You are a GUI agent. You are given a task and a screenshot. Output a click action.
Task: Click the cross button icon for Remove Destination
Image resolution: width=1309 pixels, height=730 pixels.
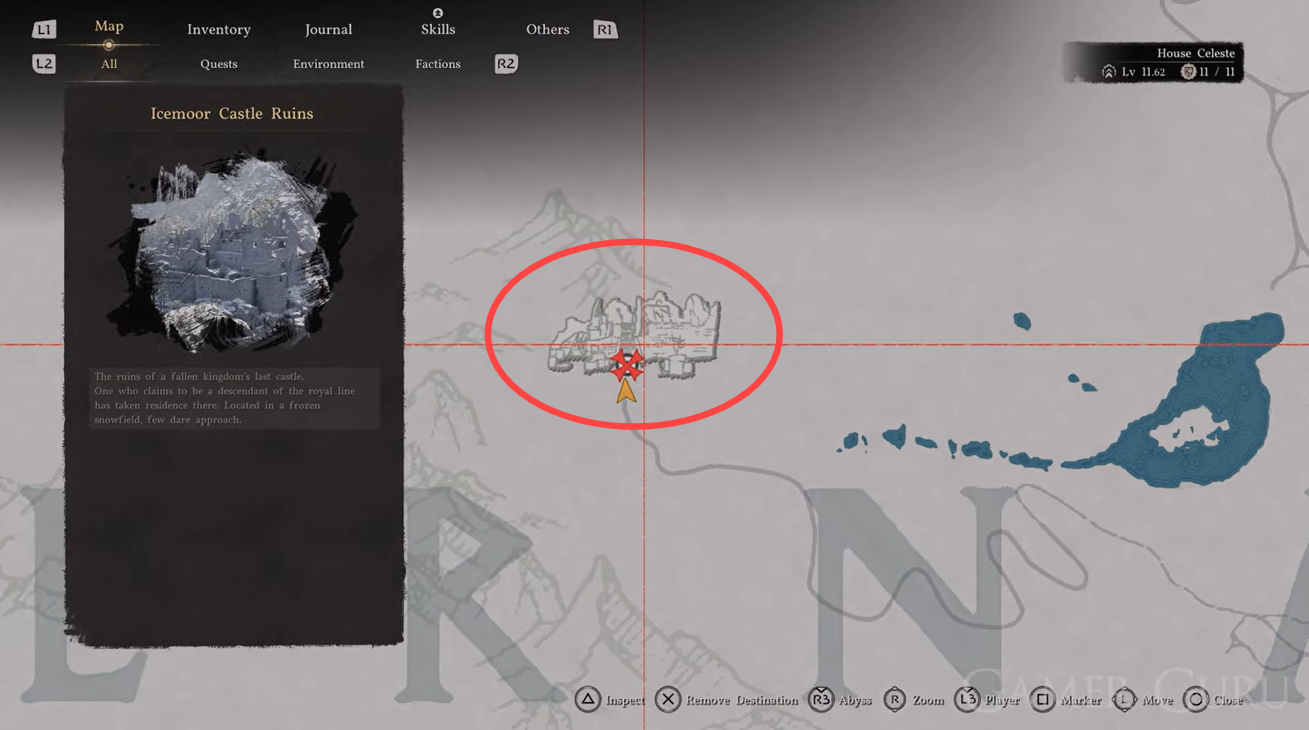click(x=668, y=700)
